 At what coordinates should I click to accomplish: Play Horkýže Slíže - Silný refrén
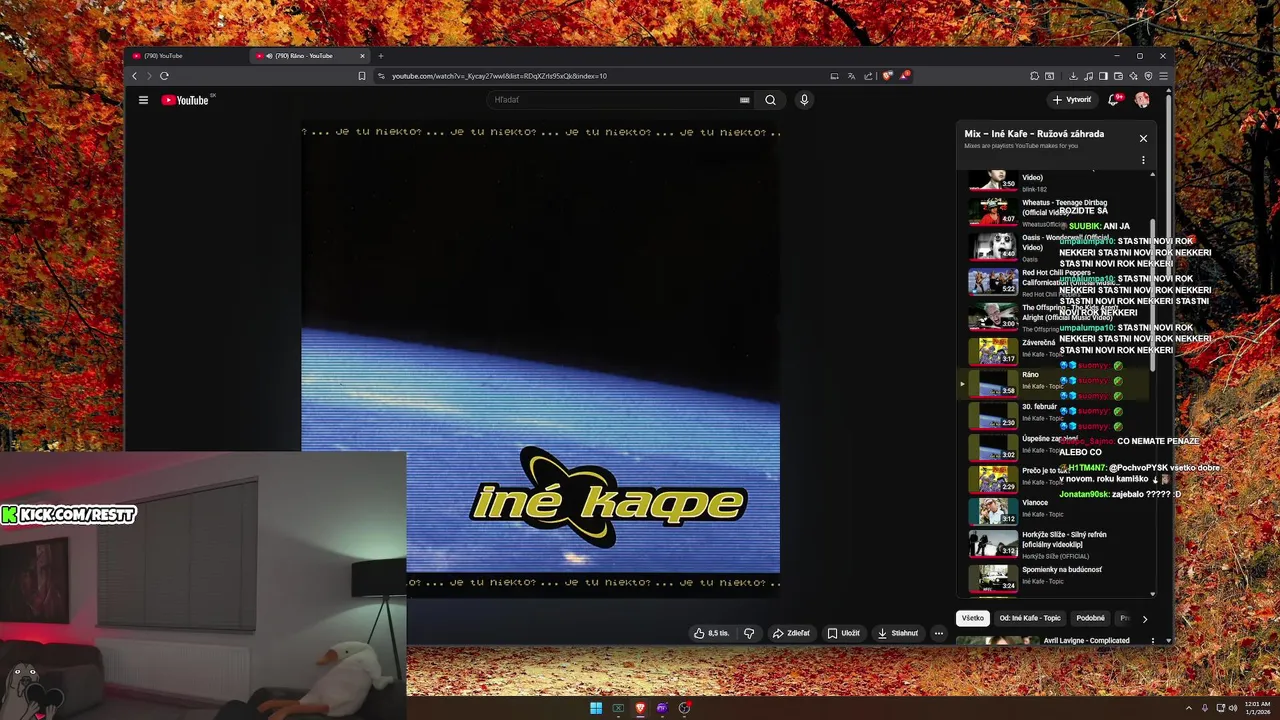(x=1055, y=543)
